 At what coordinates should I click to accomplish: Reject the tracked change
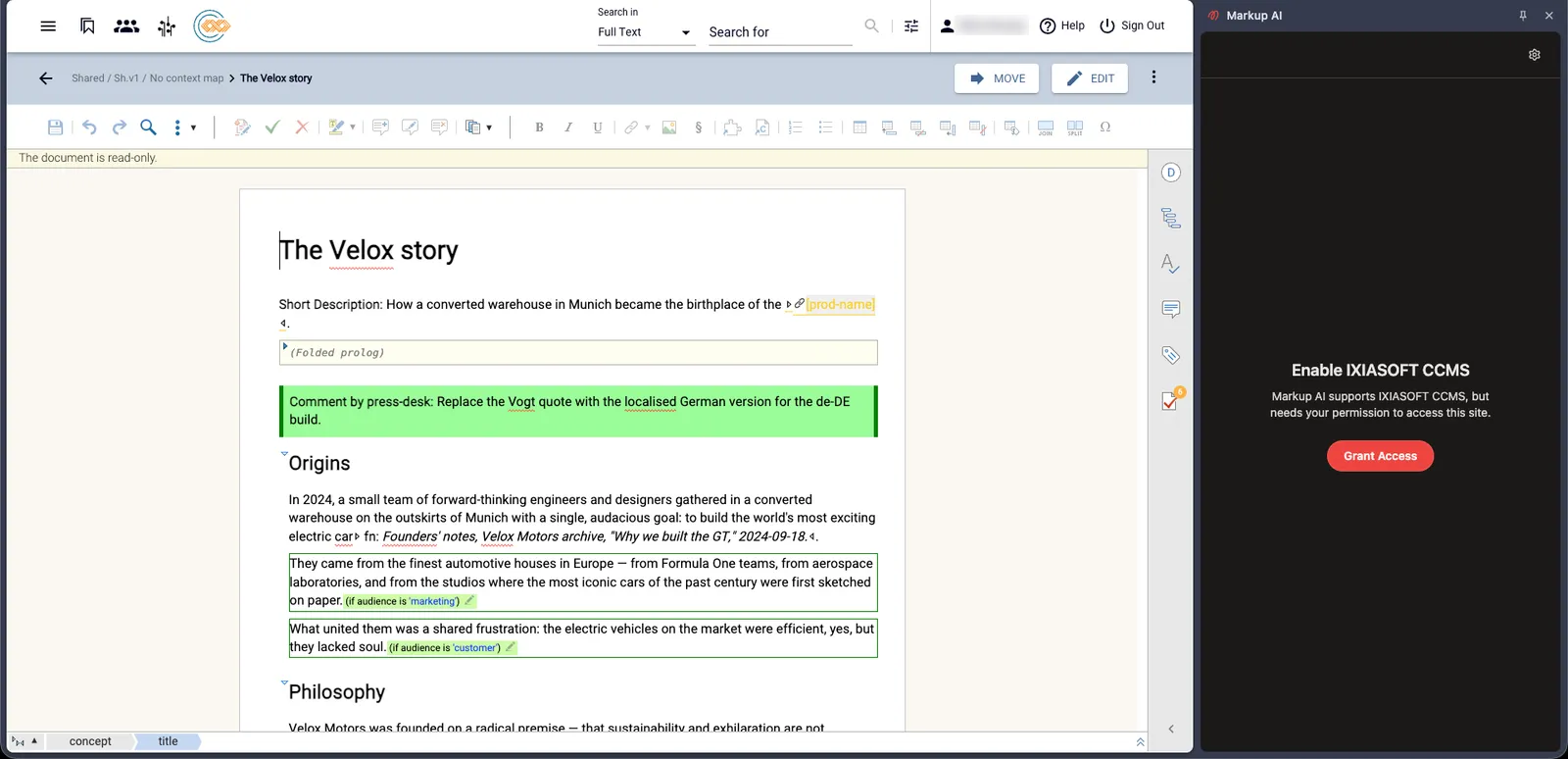tap(302, 127)
